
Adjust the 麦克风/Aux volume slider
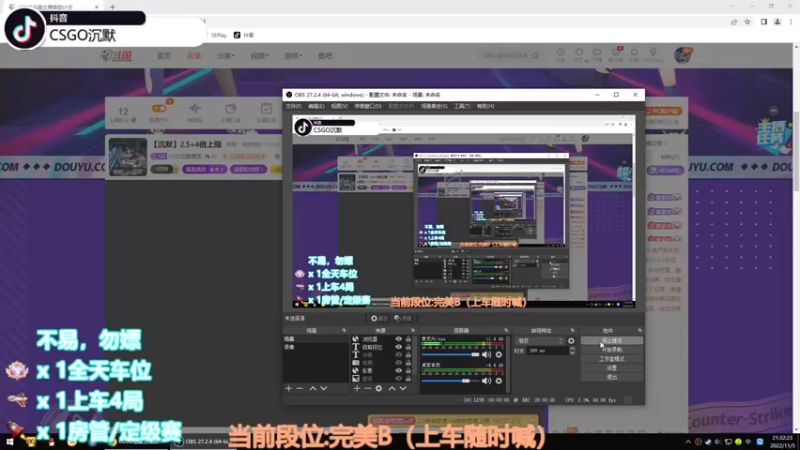tap(451, 355)
